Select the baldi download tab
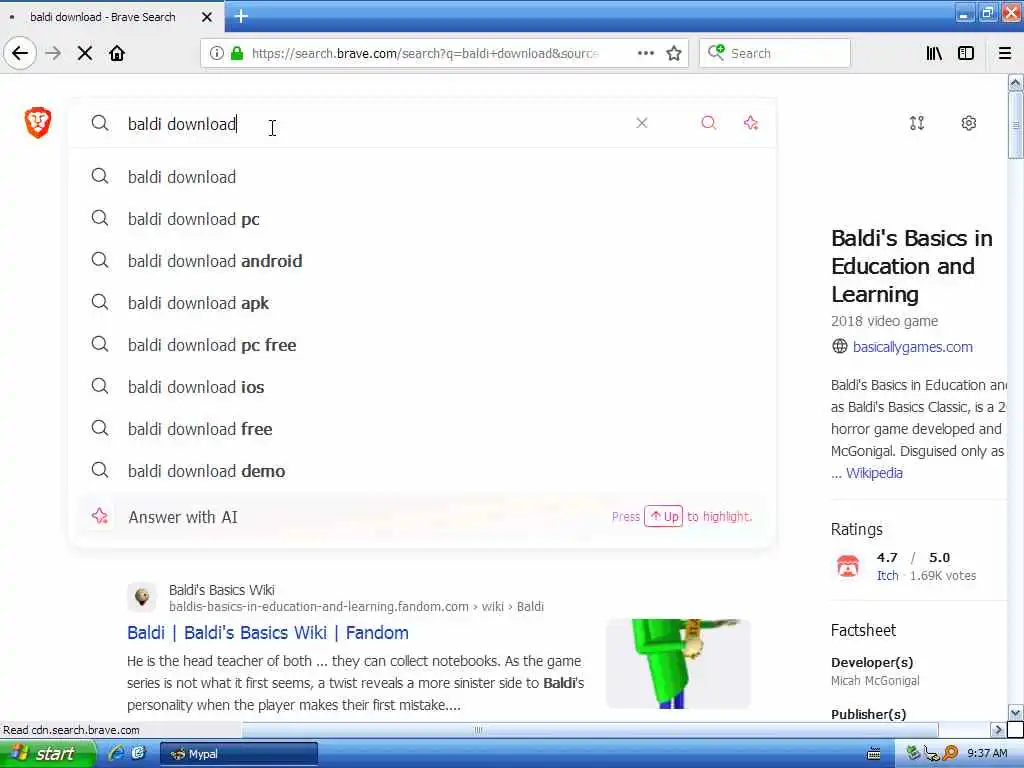The height and width of the screenshot is (768, 1024). [x=103, y=17]
